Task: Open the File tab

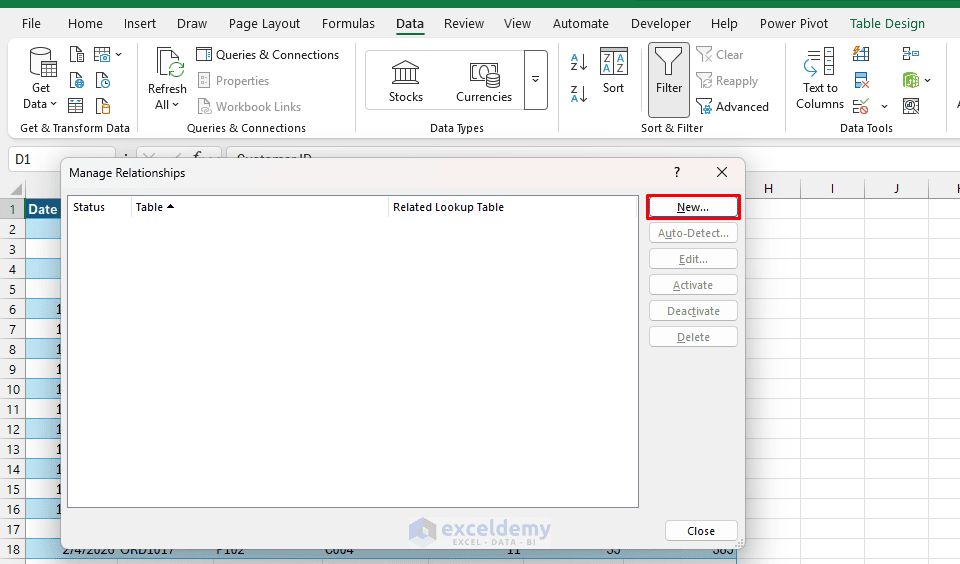Action: click(x=31, y=23)
